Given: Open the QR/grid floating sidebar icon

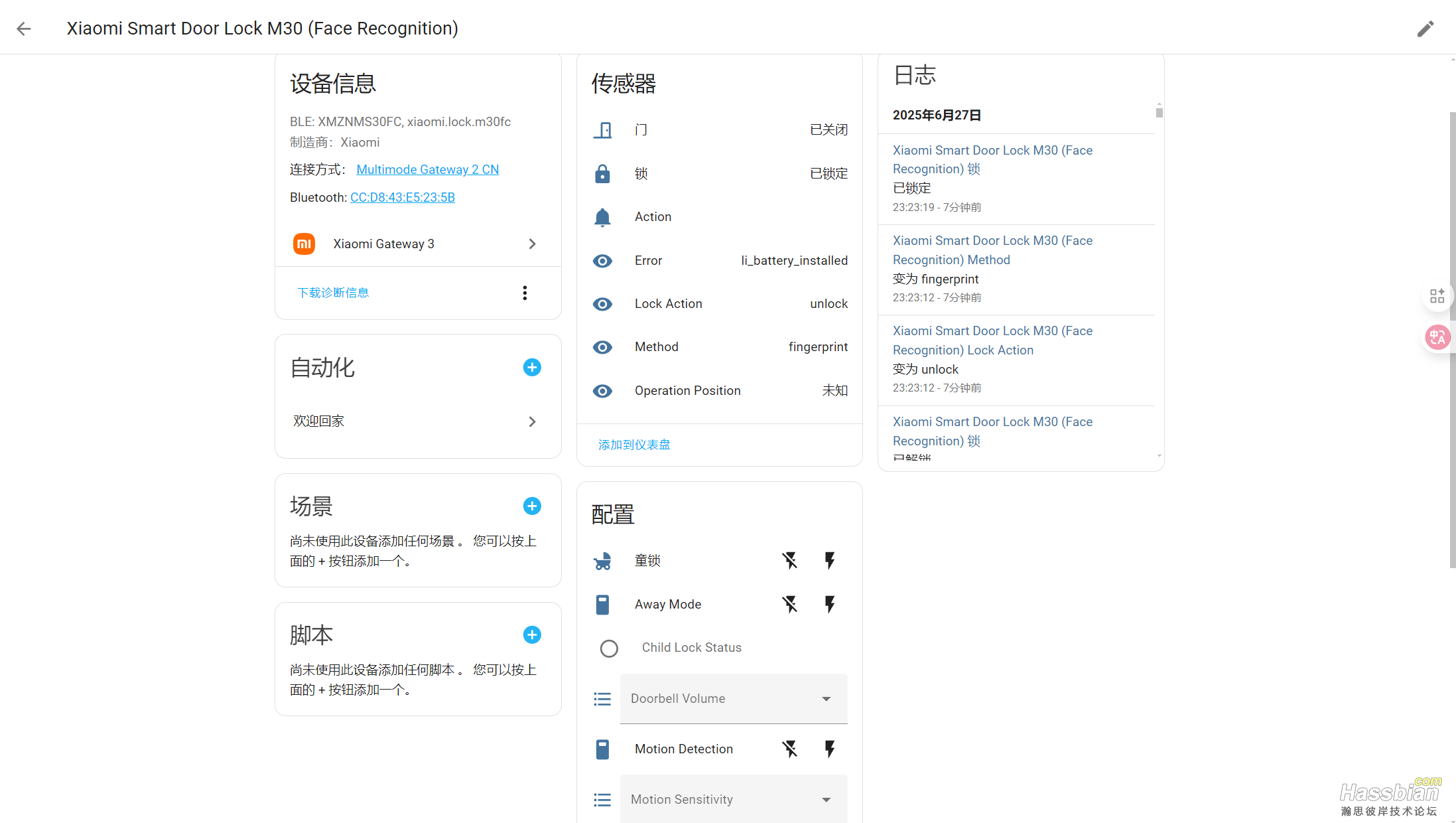Looking at the screenshot, I should pyautogui.click(x=1437, y=296).
